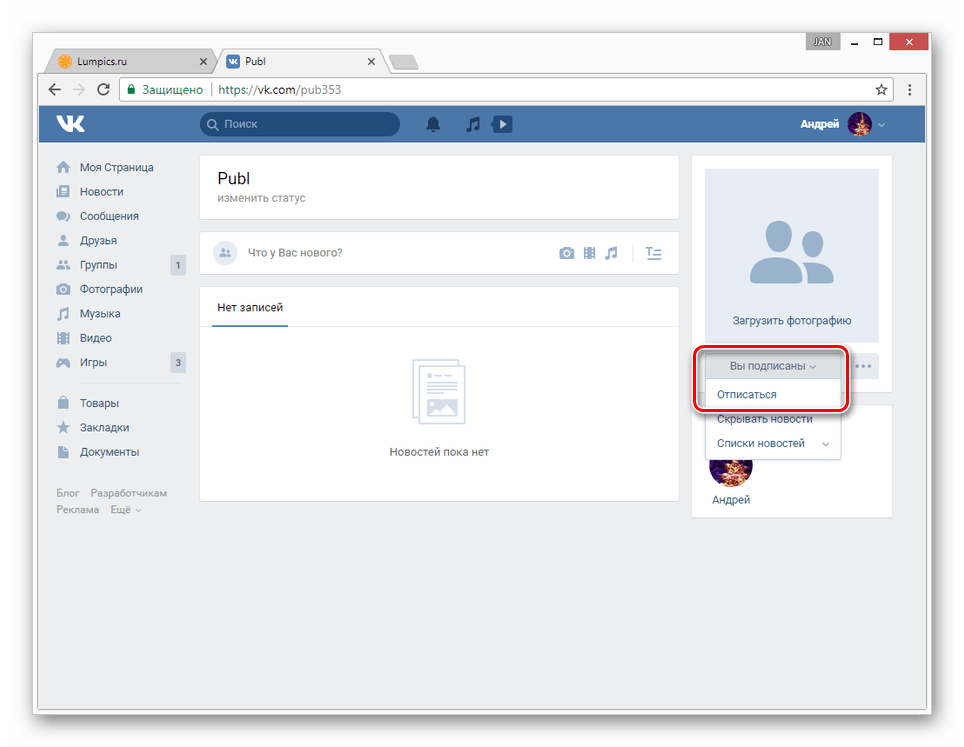
Task: Click the secure lock icon in address bar
Action: [131, 89]
